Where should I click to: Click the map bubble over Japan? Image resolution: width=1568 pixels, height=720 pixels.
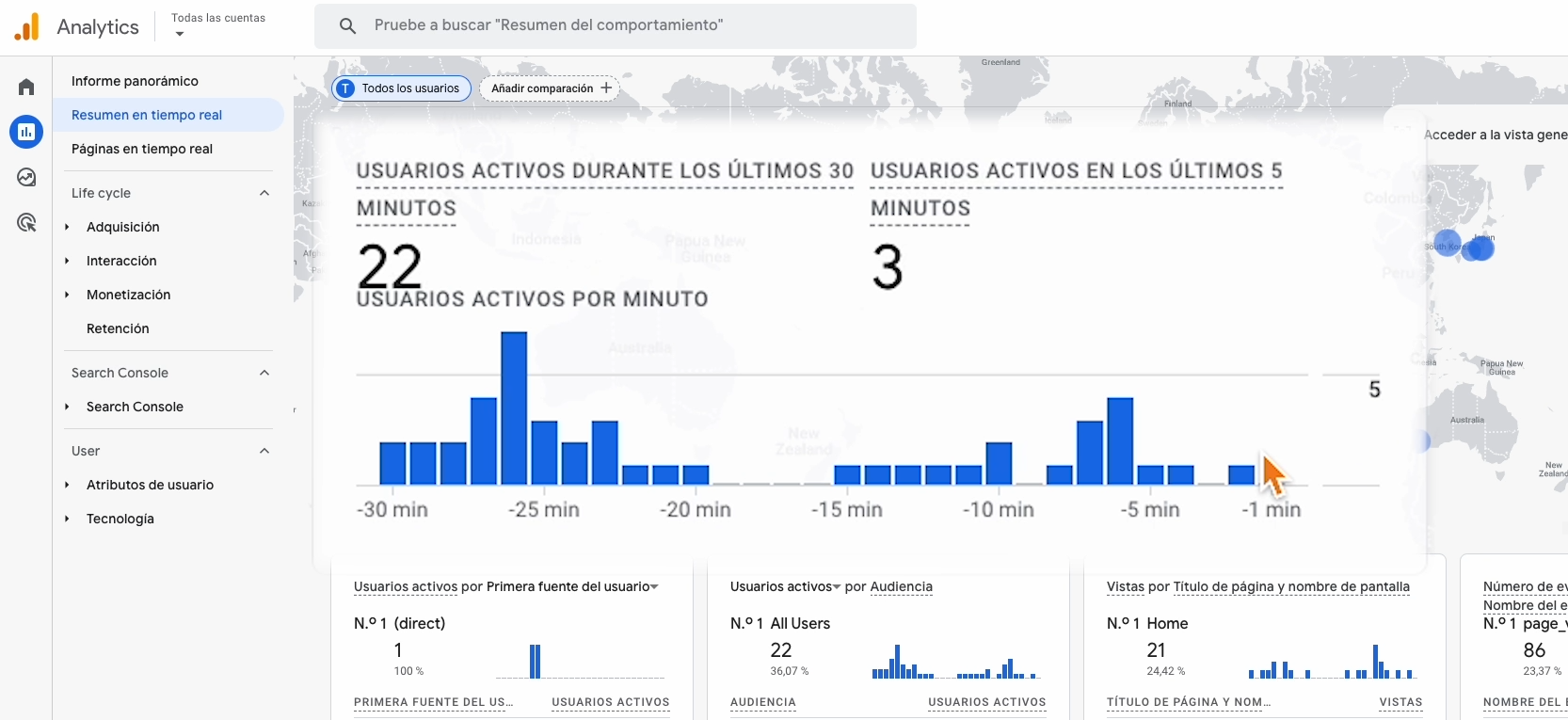click(1480, 247)
